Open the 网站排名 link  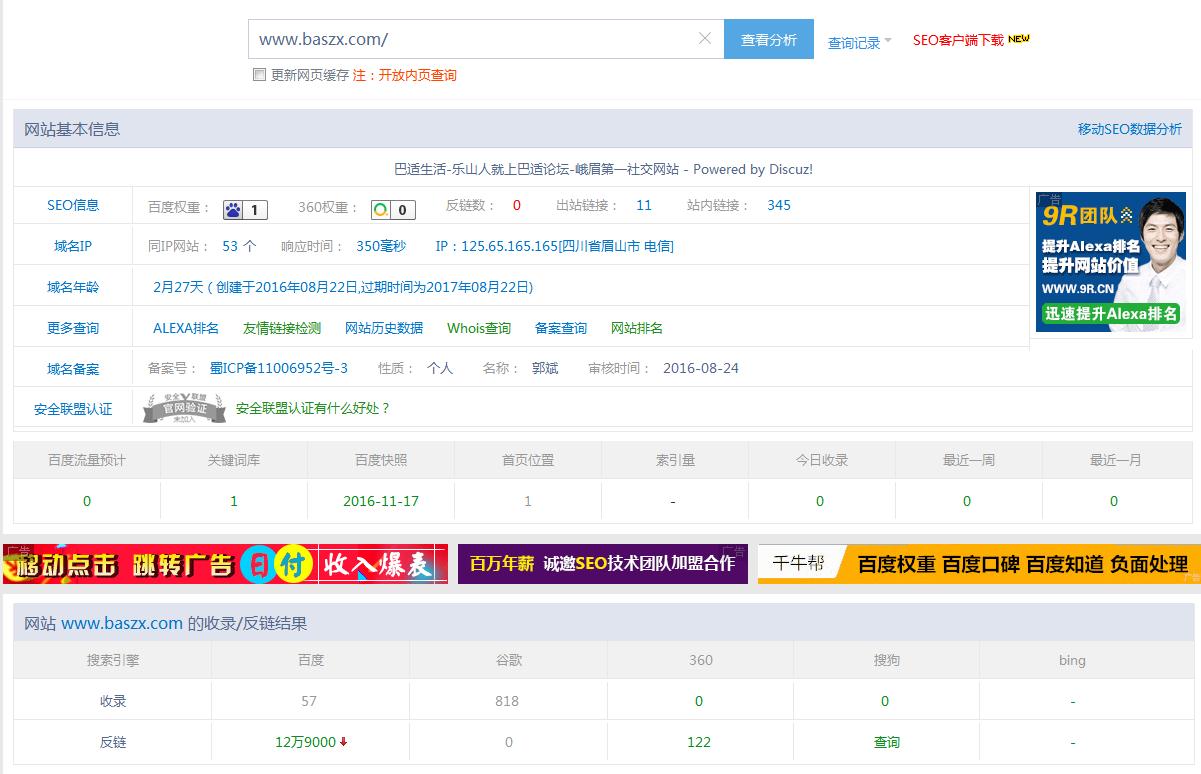pos(637,328)
